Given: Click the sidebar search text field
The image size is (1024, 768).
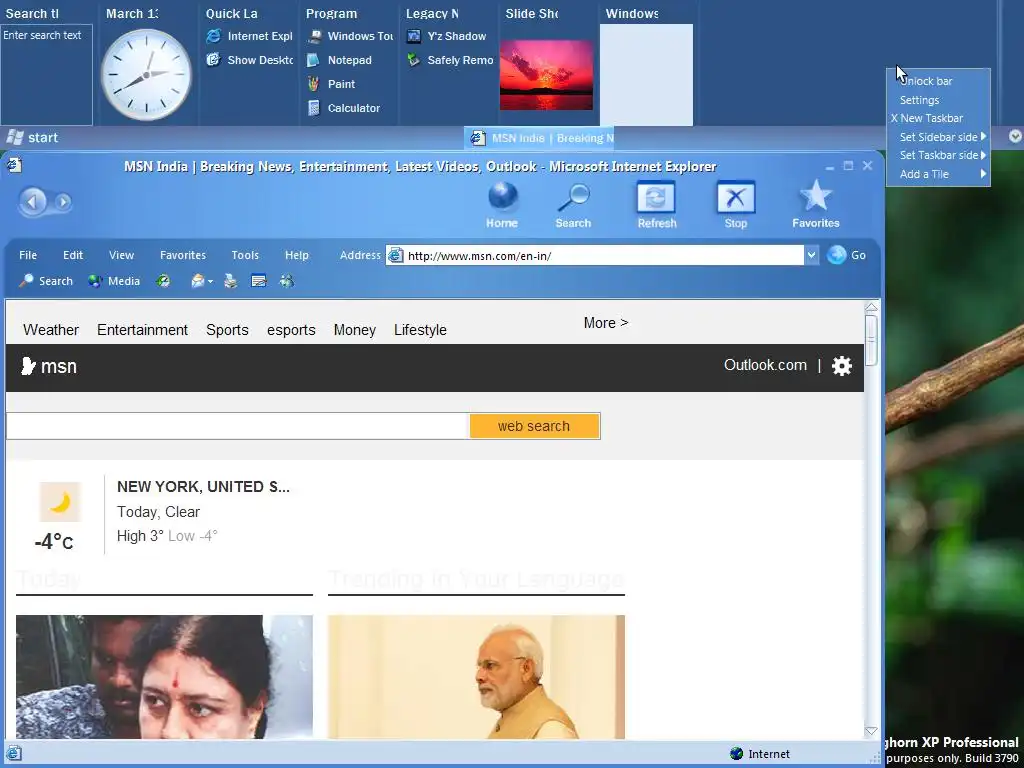Looking at the screenshot, I should click(46, 74).
